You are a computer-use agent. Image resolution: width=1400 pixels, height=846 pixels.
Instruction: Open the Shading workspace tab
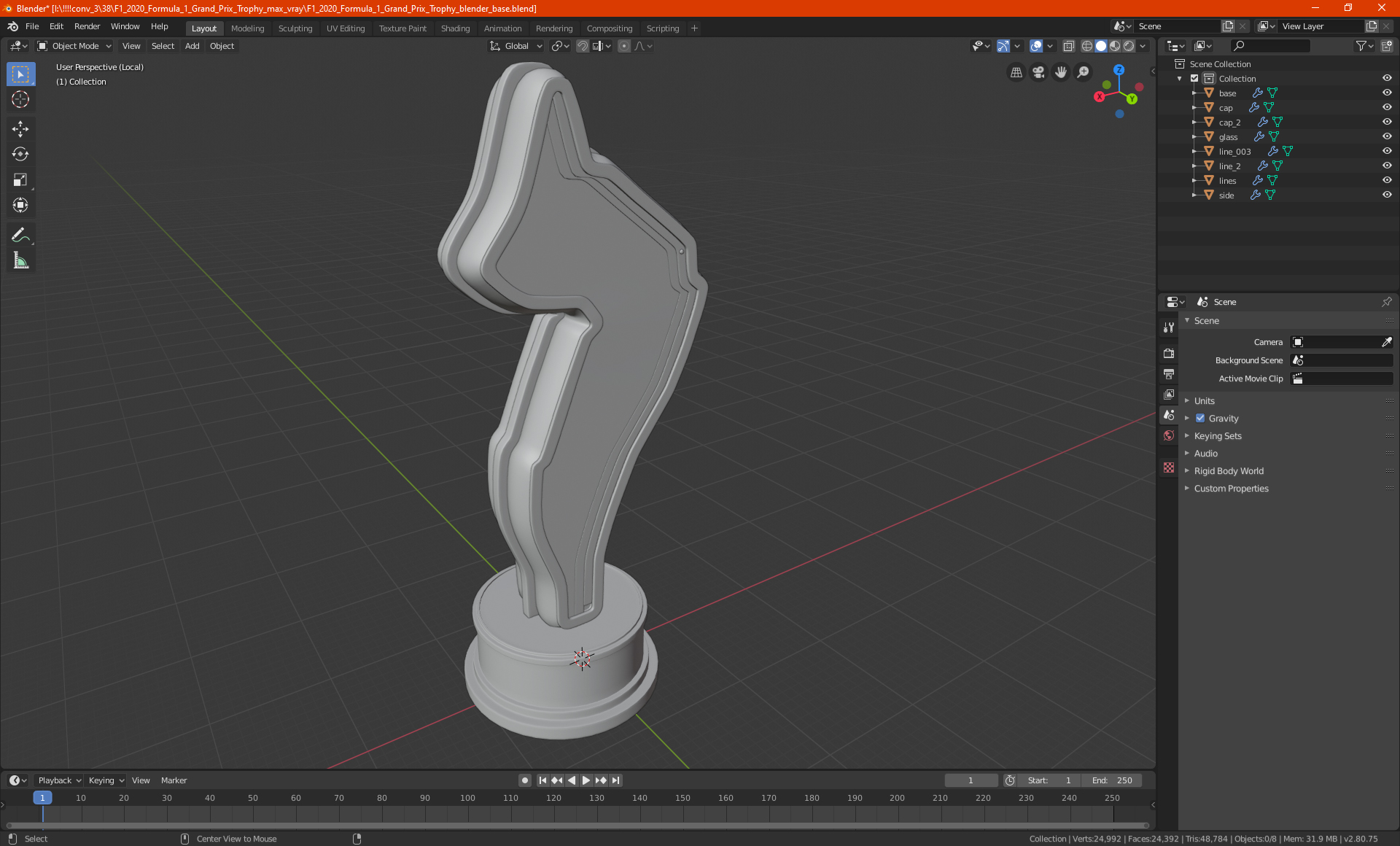pos(455,27)
